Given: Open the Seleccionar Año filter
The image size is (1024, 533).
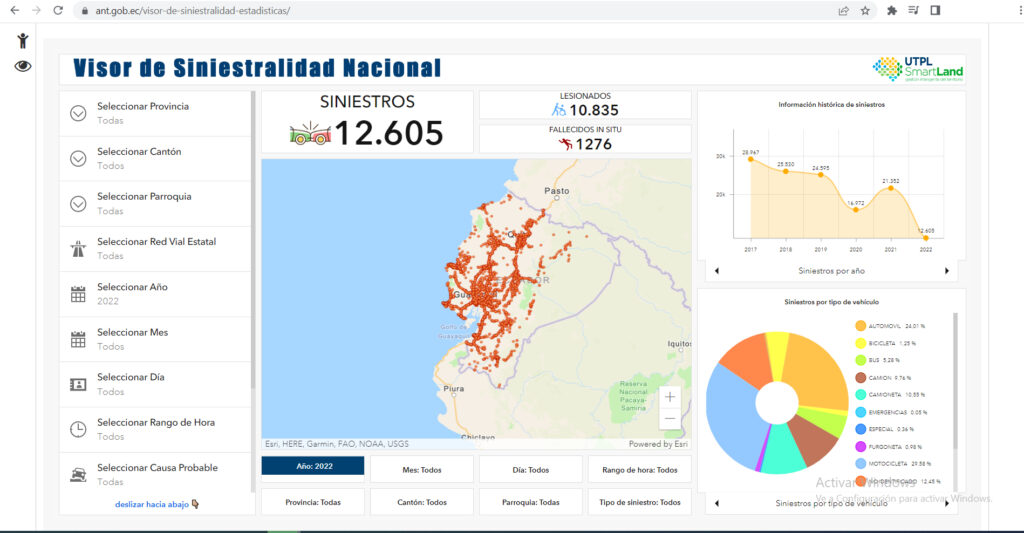Looking at the screenshot, I should point(155,294).
